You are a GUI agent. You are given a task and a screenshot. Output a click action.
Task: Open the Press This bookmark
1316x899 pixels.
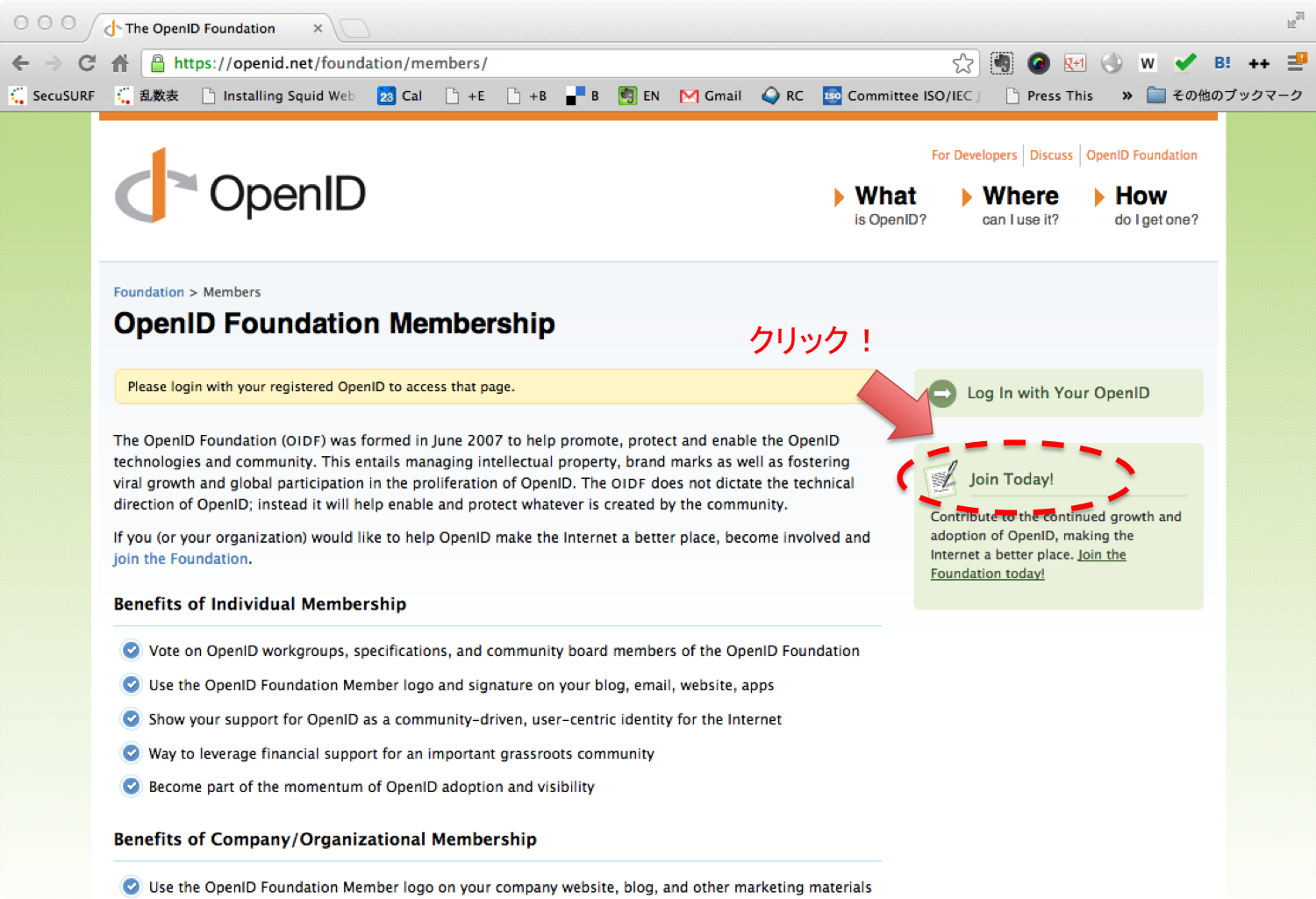[x=1049, y=96]
